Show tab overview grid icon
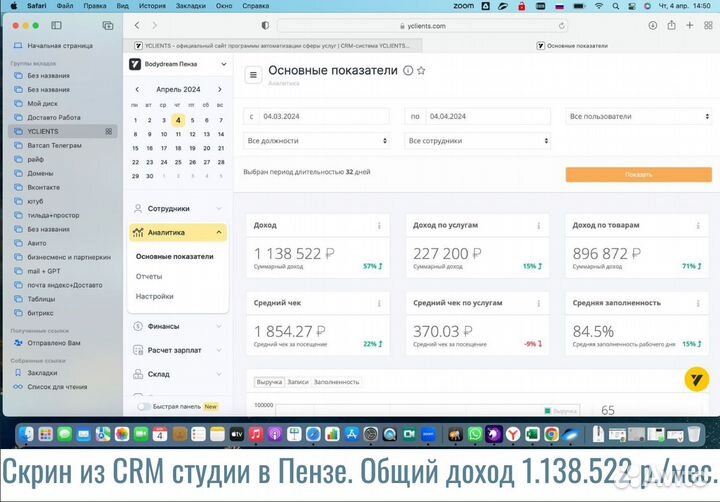The width and height of the screenshot is (720, 502). [708, 25]
